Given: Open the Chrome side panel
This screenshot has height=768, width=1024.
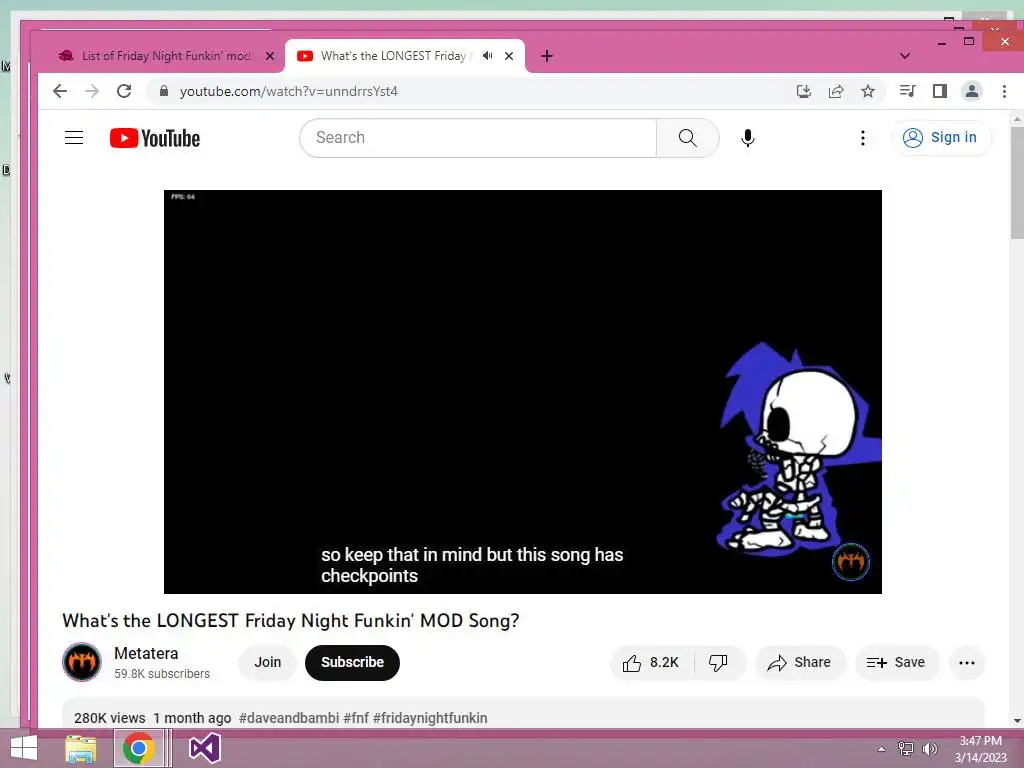Looking at the screenshot, I should coord(940,91).
